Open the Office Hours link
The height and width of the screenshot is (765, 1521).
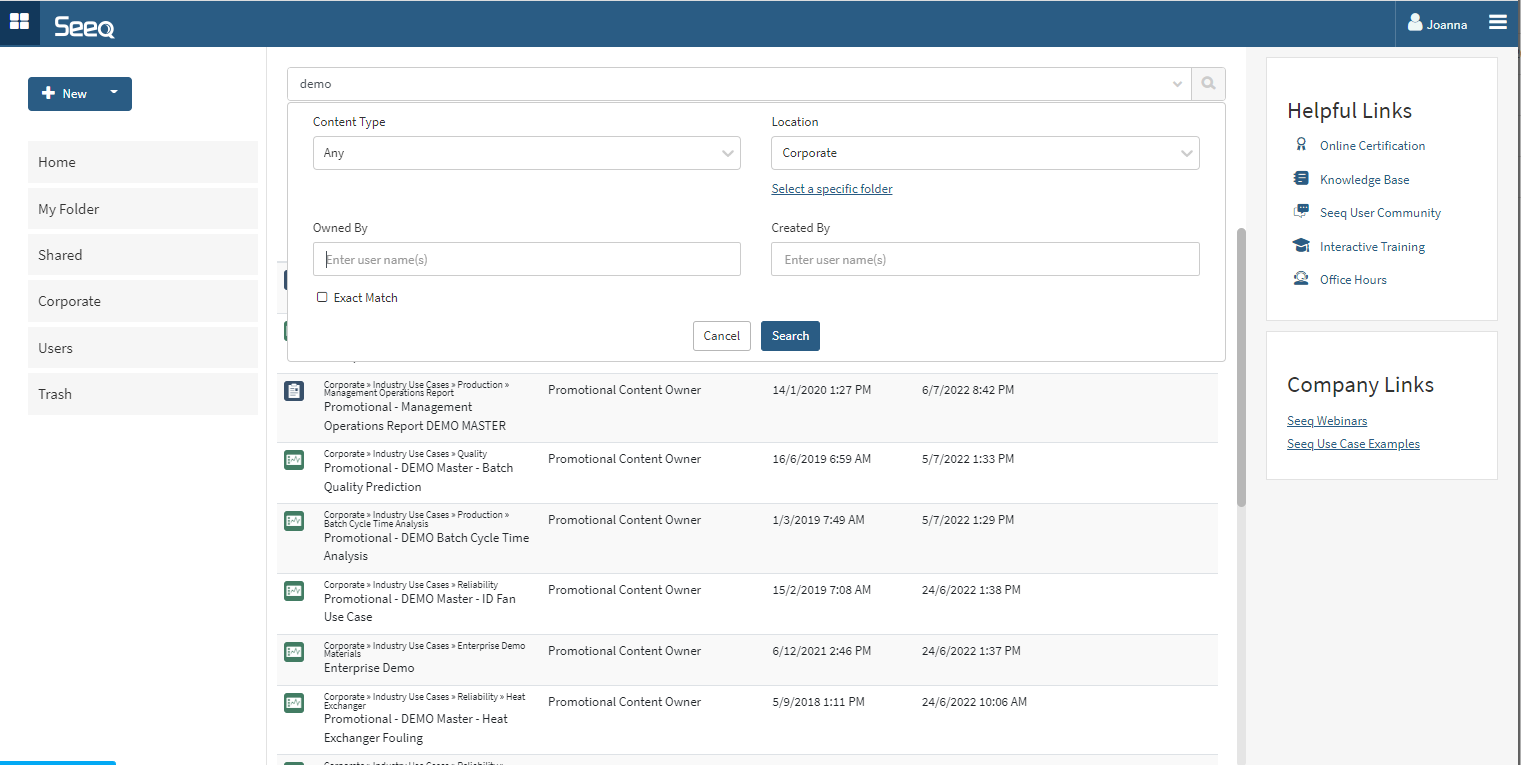(x=1353, y=280)
